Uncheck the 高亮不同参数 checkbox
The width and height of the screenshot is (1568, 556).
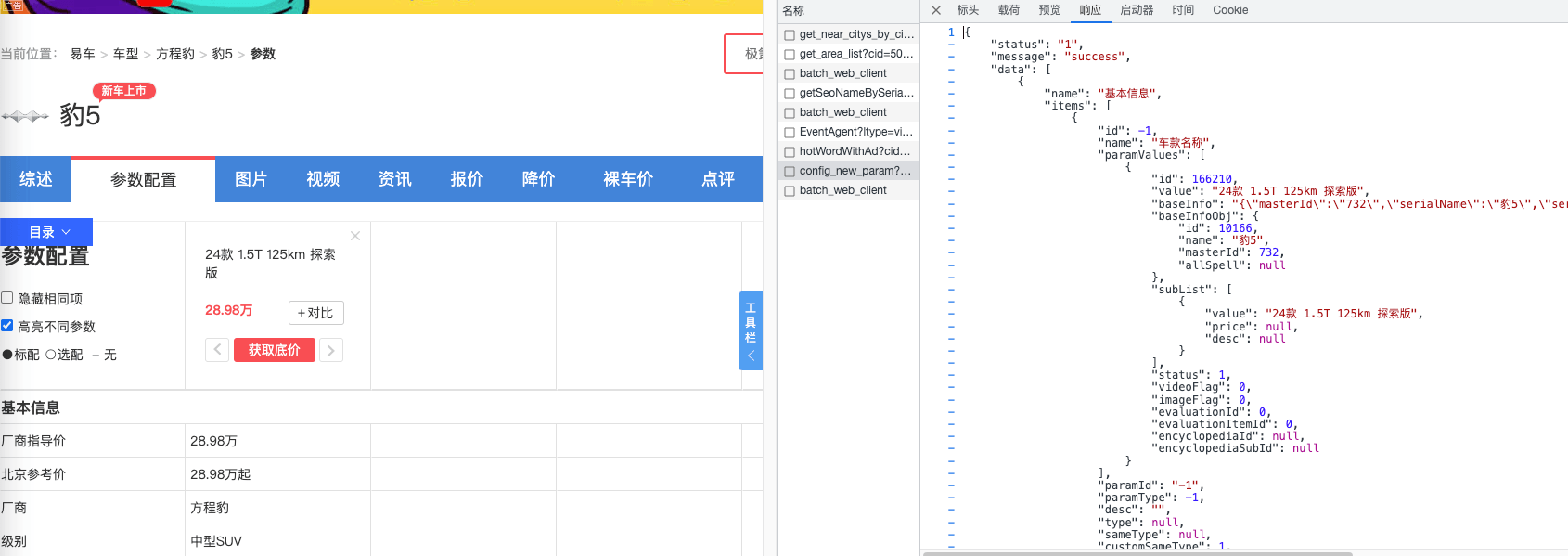click(7, 326)
